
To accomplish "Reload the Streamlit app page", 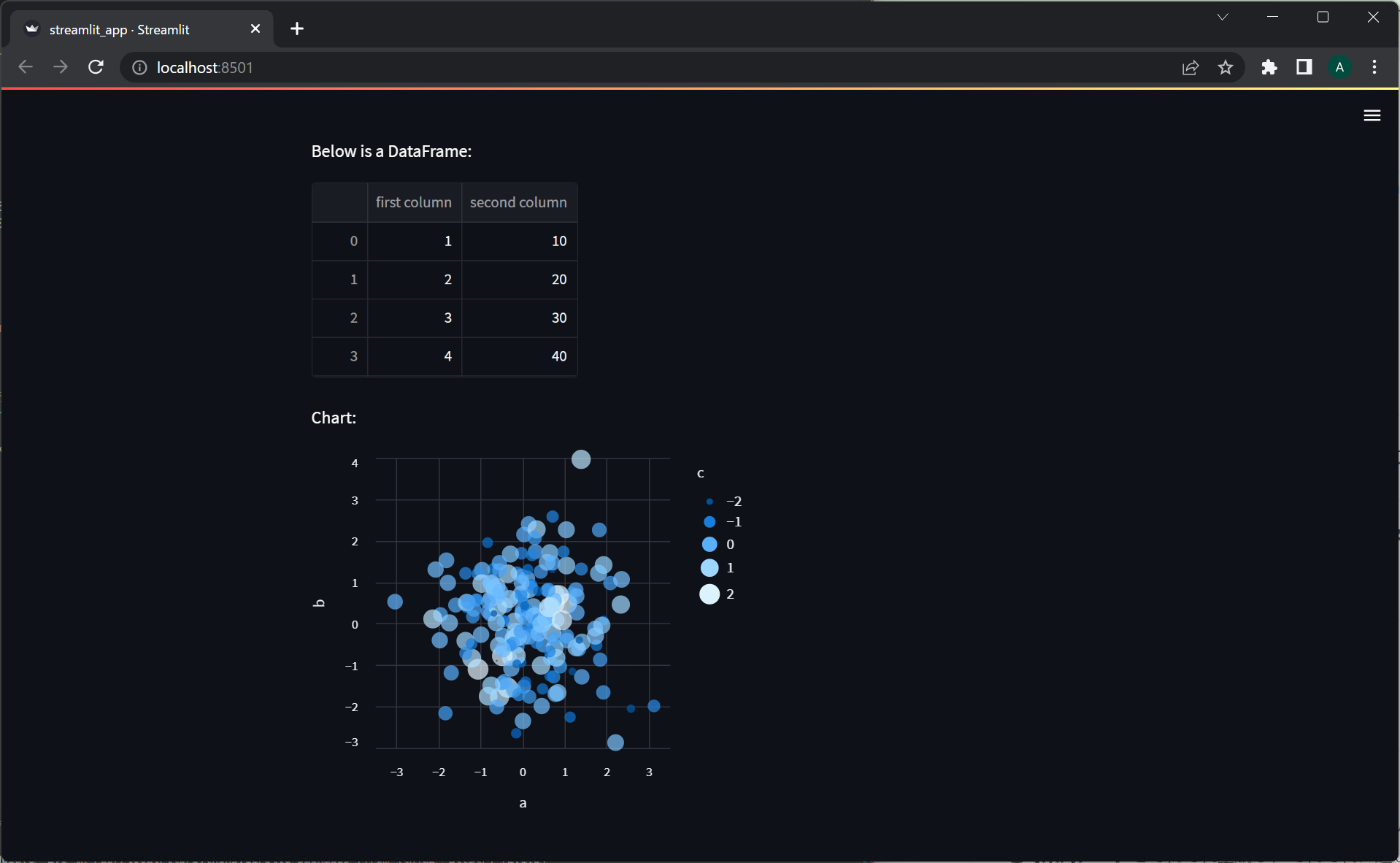I will click(x=96, y=67).
